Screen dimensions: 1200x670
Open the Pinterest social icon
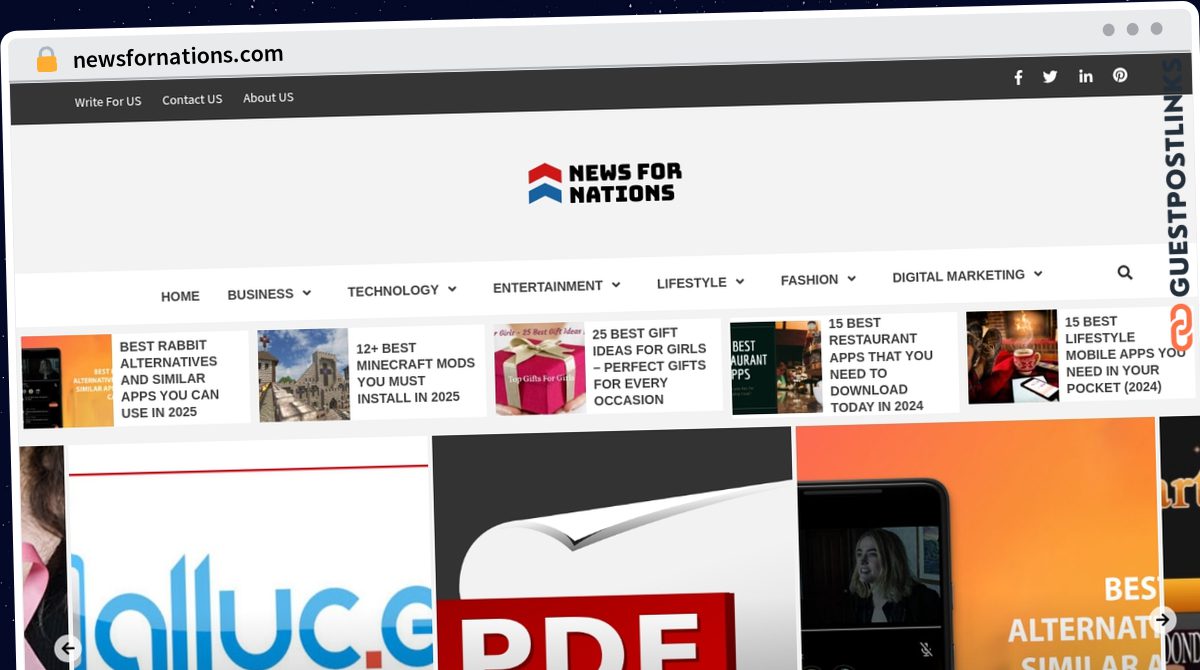click(1120, 75)
